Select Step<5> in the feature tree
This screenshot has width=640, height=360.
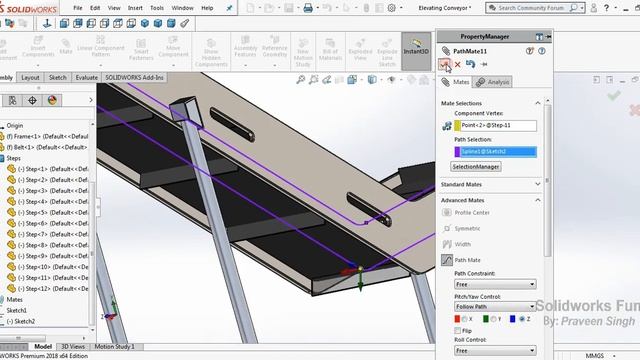pos(48,212)
